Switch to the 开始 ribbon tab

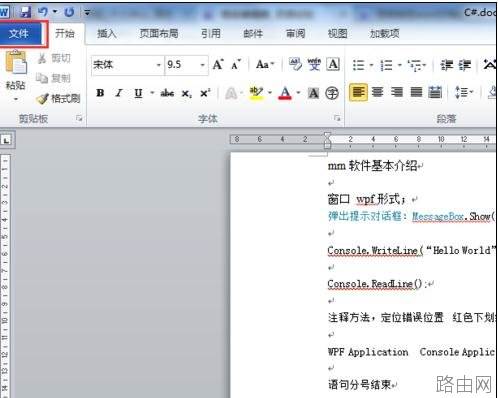click(x=65, y=33)
